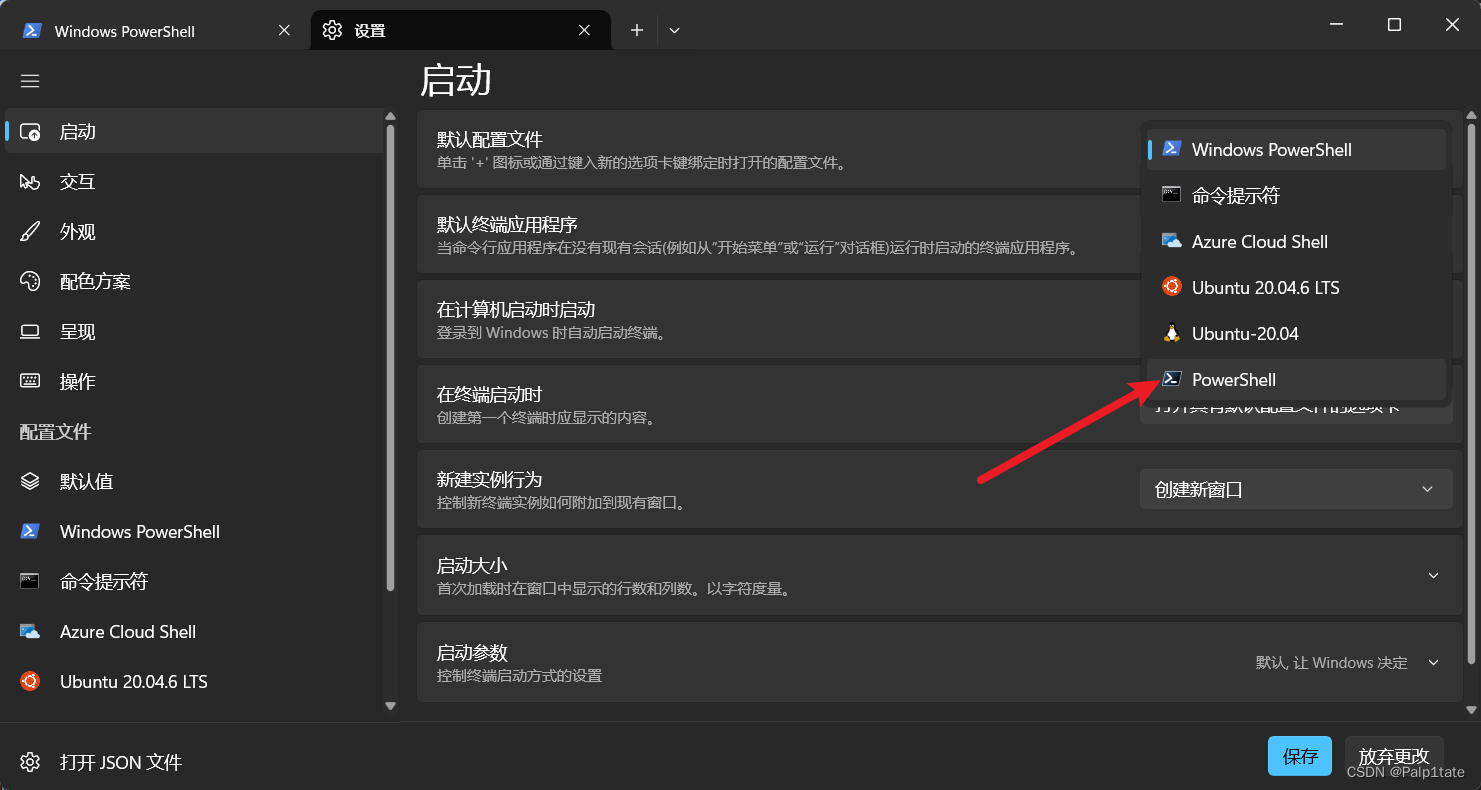Choose PowerShell in dropdown list

[x=1296, y=379]
